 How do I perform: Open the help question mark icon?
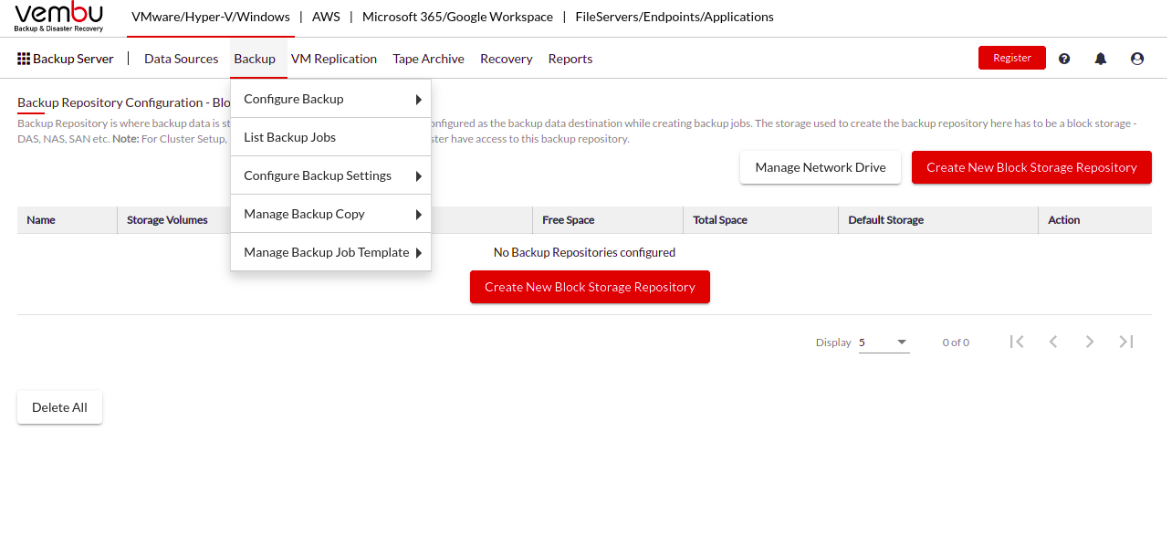(1064, 59)
